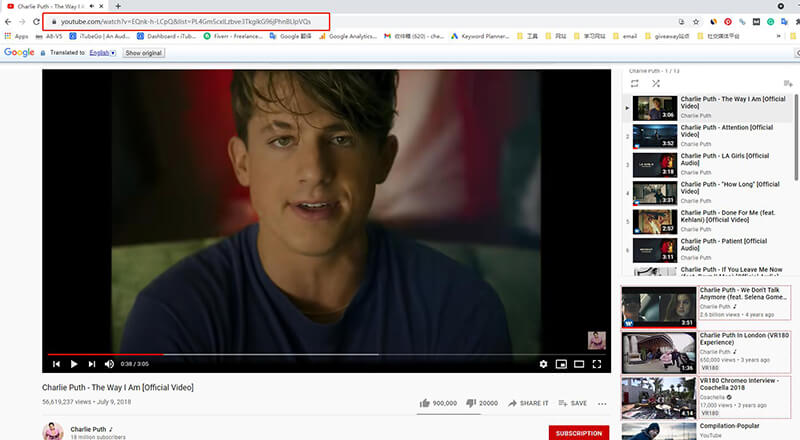The height and width of the screenshot is (440, 800).
Task: Open the Dashboard - iTub bookmark
Action: 166,36
